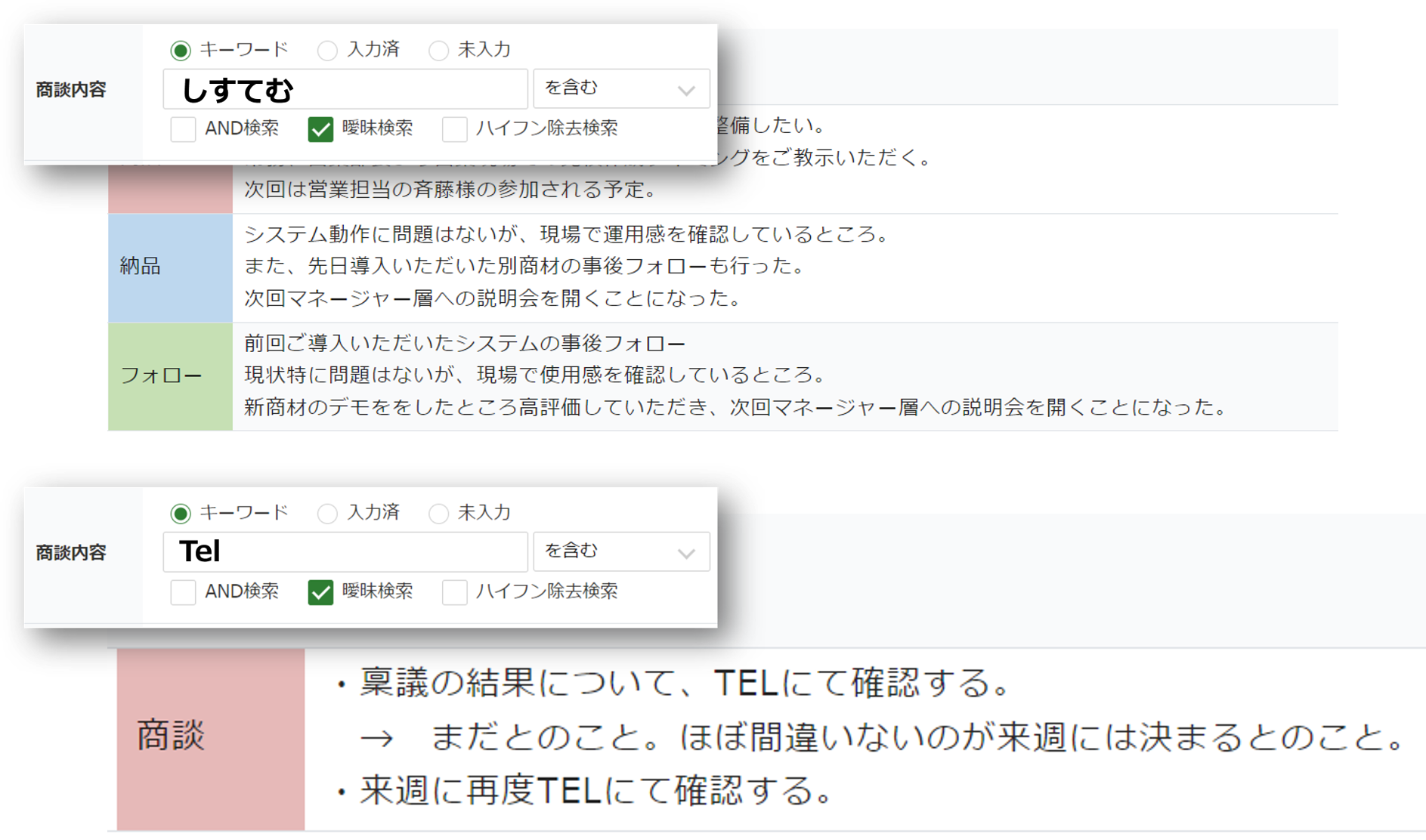Viewport: 1426px width, 840px height.
Task: Click the green フォロー category cell
Action: click(x=170, y=376)
